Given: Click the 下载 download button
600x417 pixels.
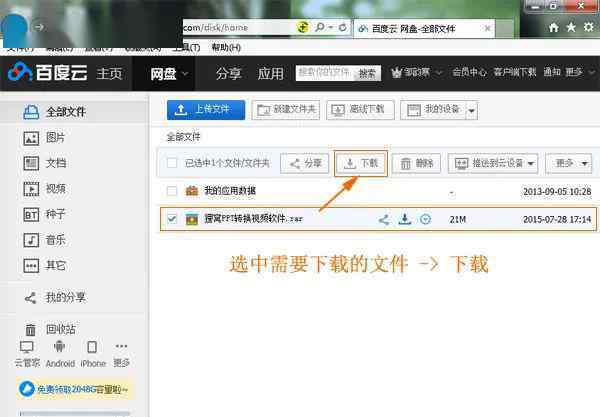Looking at the screenshot, I should pyautogui.click(x=361, y=163).
